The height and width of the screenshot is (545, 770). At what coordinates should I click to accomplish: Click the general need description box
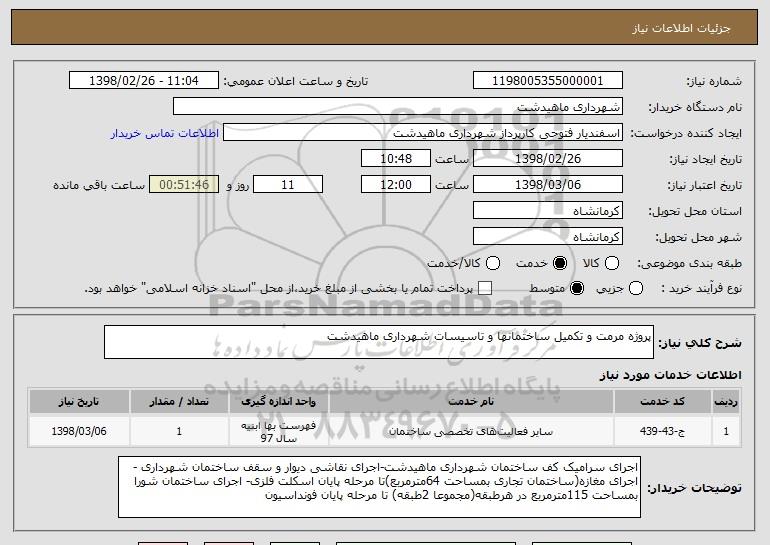[x=379, y=342]
